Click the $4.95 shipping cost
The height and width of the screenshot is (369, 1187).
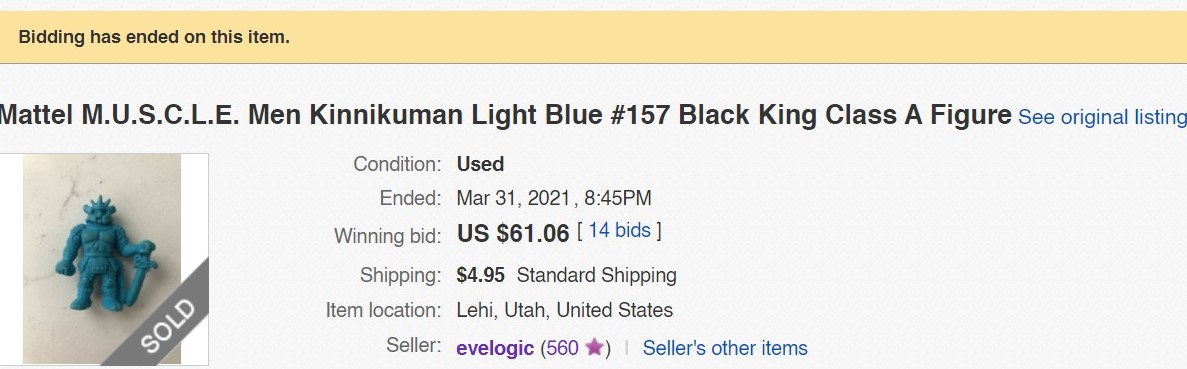point(481,274)
